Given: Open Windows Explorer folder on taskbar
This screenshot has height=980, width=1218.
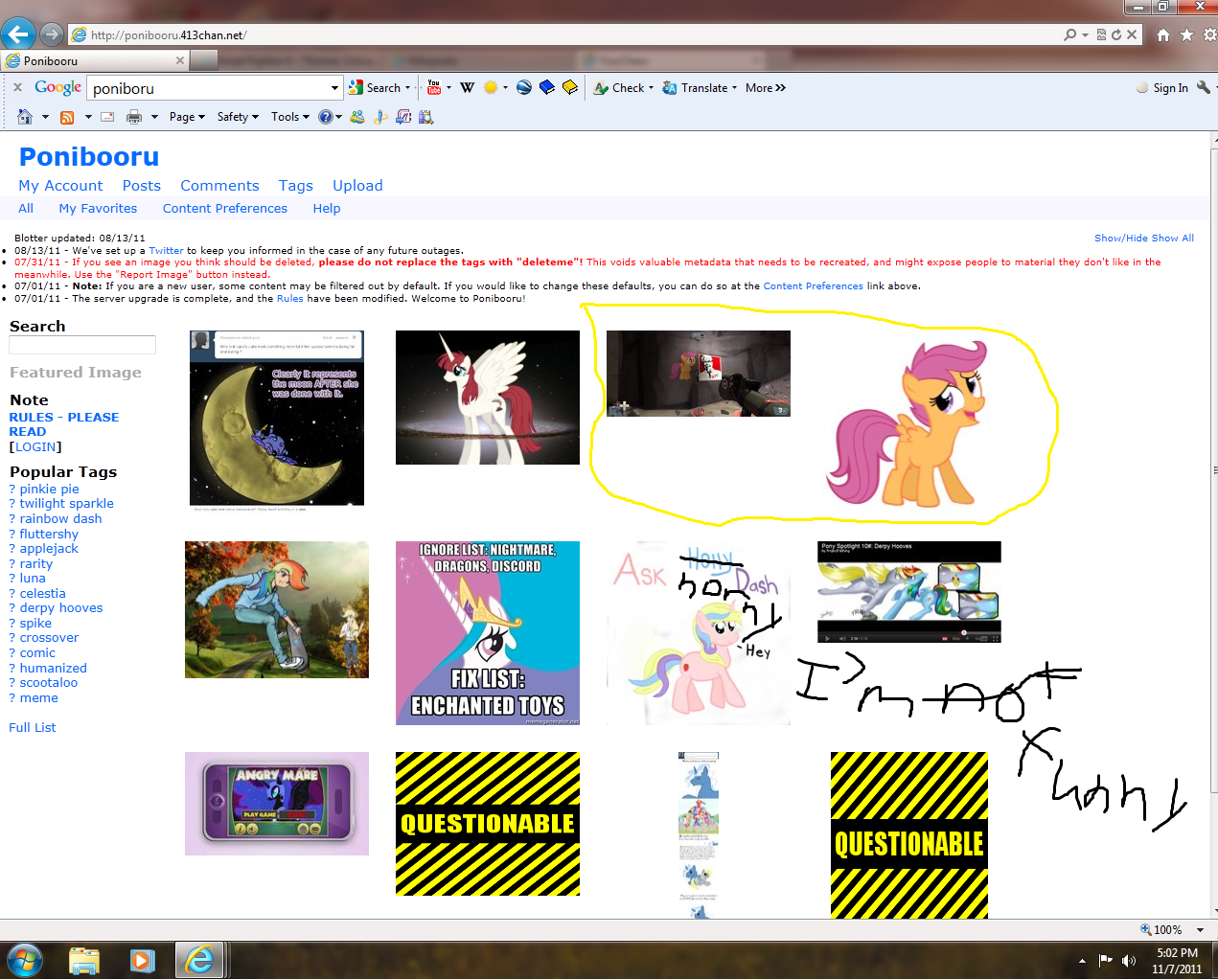Looking at the screenshot, I should coord(84,960).
